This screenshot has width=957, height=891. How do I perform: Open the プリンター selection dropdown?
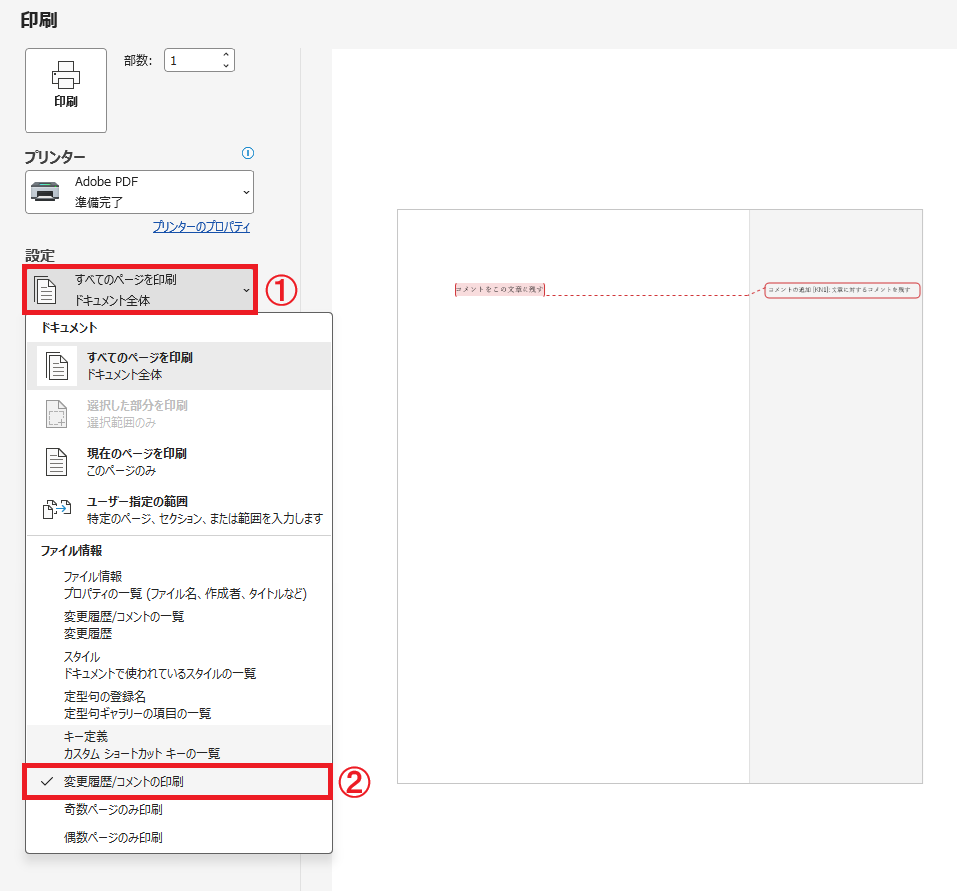point(245,191)
